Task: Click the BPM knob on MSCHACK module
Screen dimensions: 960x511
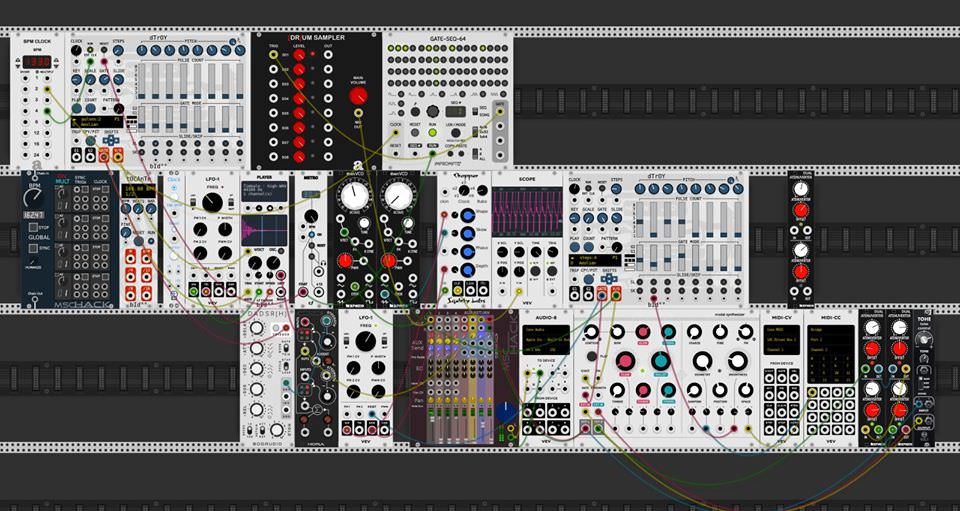Action: point(32,198)
